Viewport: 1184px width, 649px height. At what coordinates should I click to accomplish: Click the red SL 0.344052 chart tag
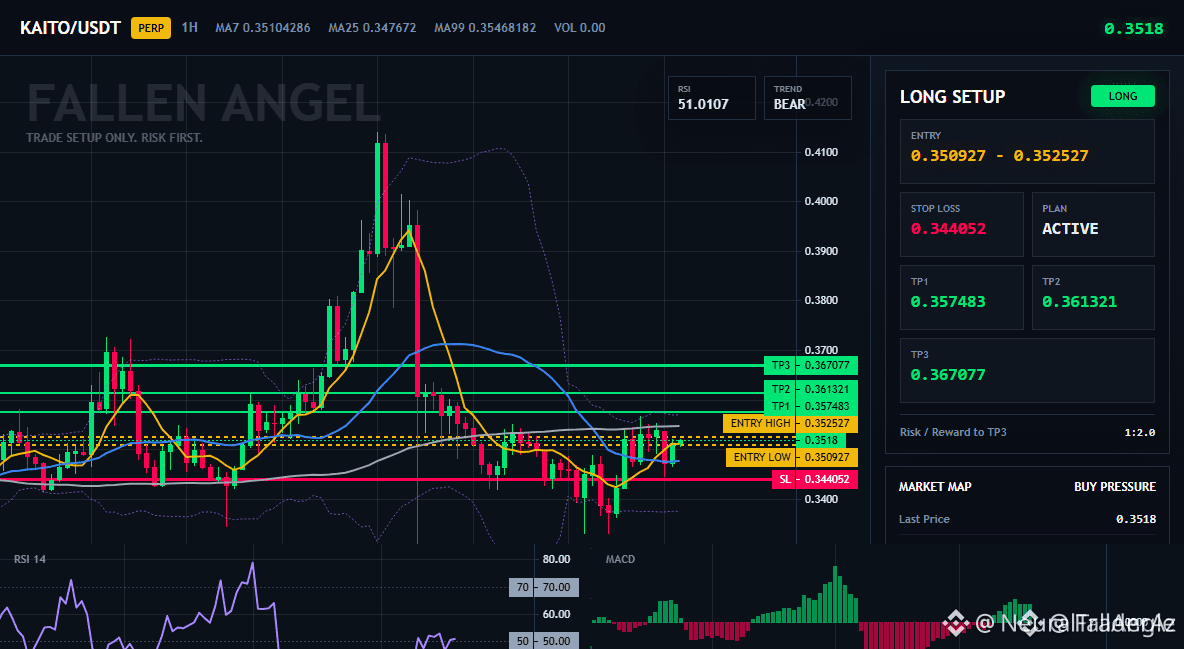[x=815, y=479]
